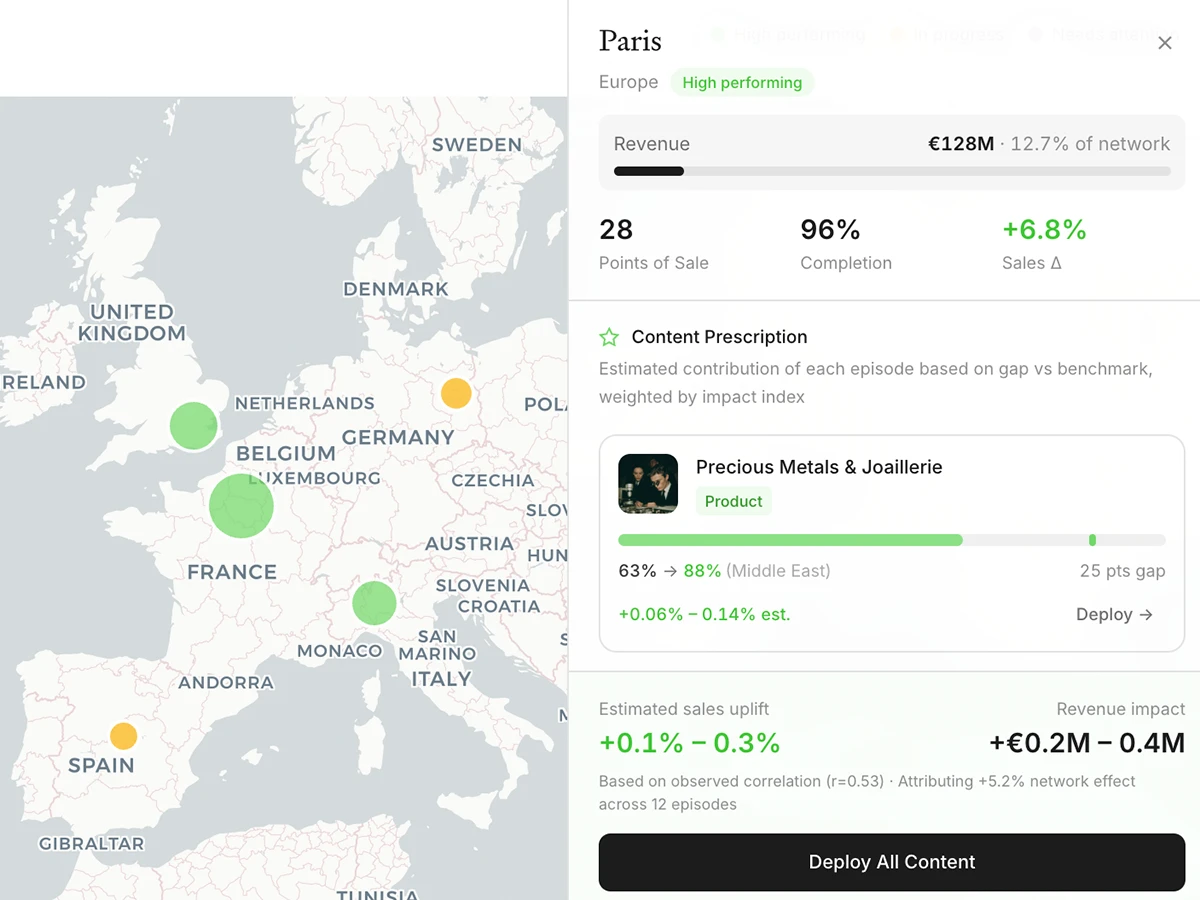Click the Revenue share progress bar

[892, 171]
